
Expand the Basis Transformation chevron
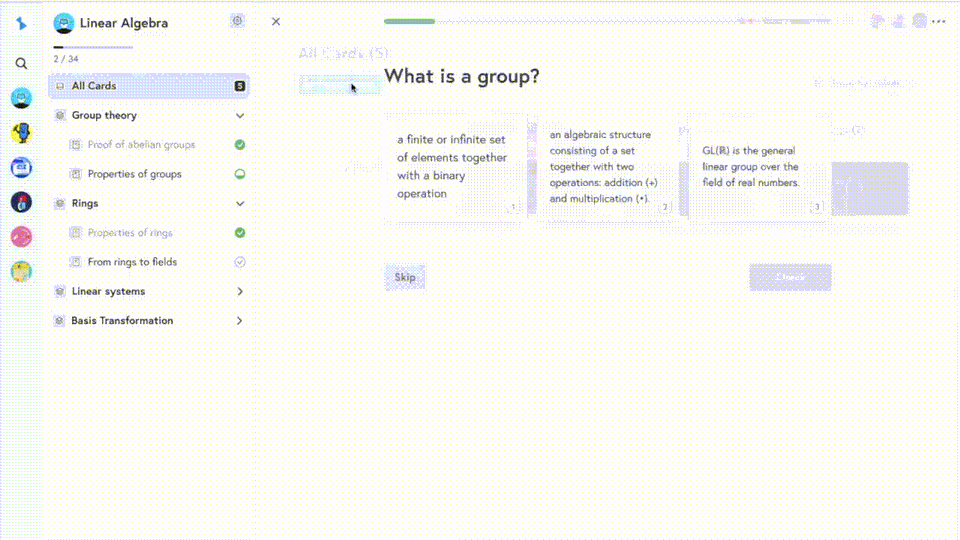pyautogui.click(x=239, y=321)
